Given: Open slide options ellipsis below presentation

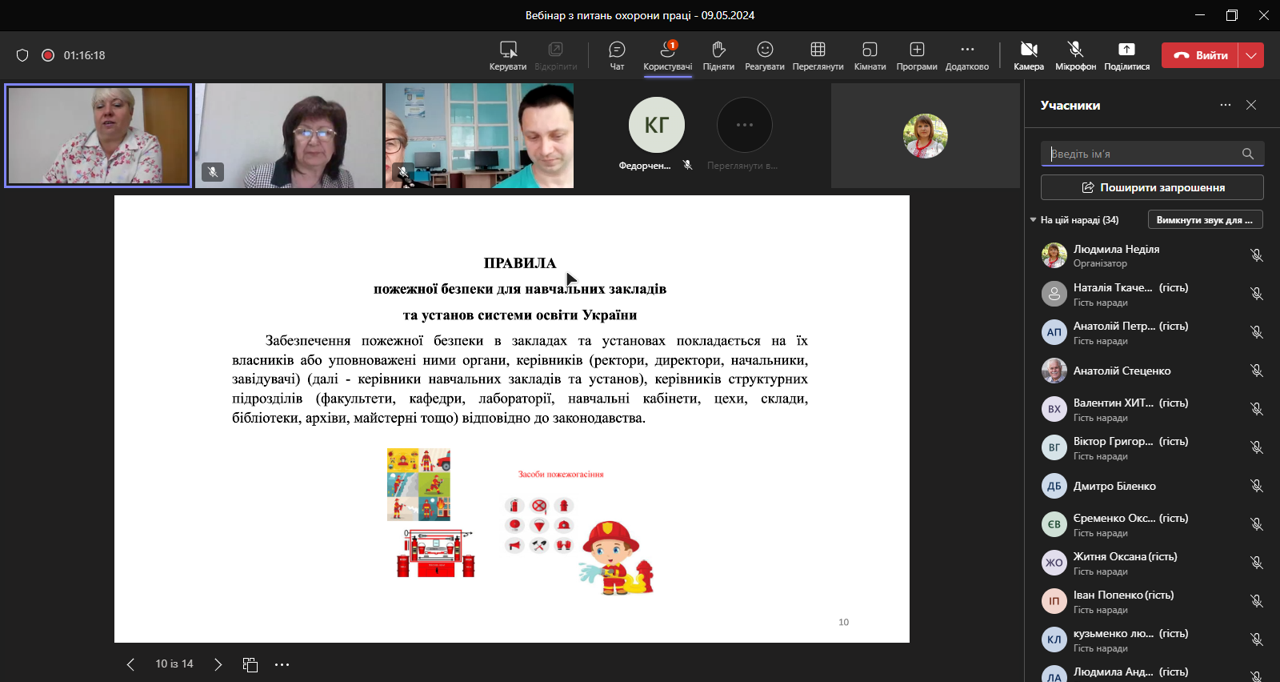Looking at the screenshot, I should [282, 665].
